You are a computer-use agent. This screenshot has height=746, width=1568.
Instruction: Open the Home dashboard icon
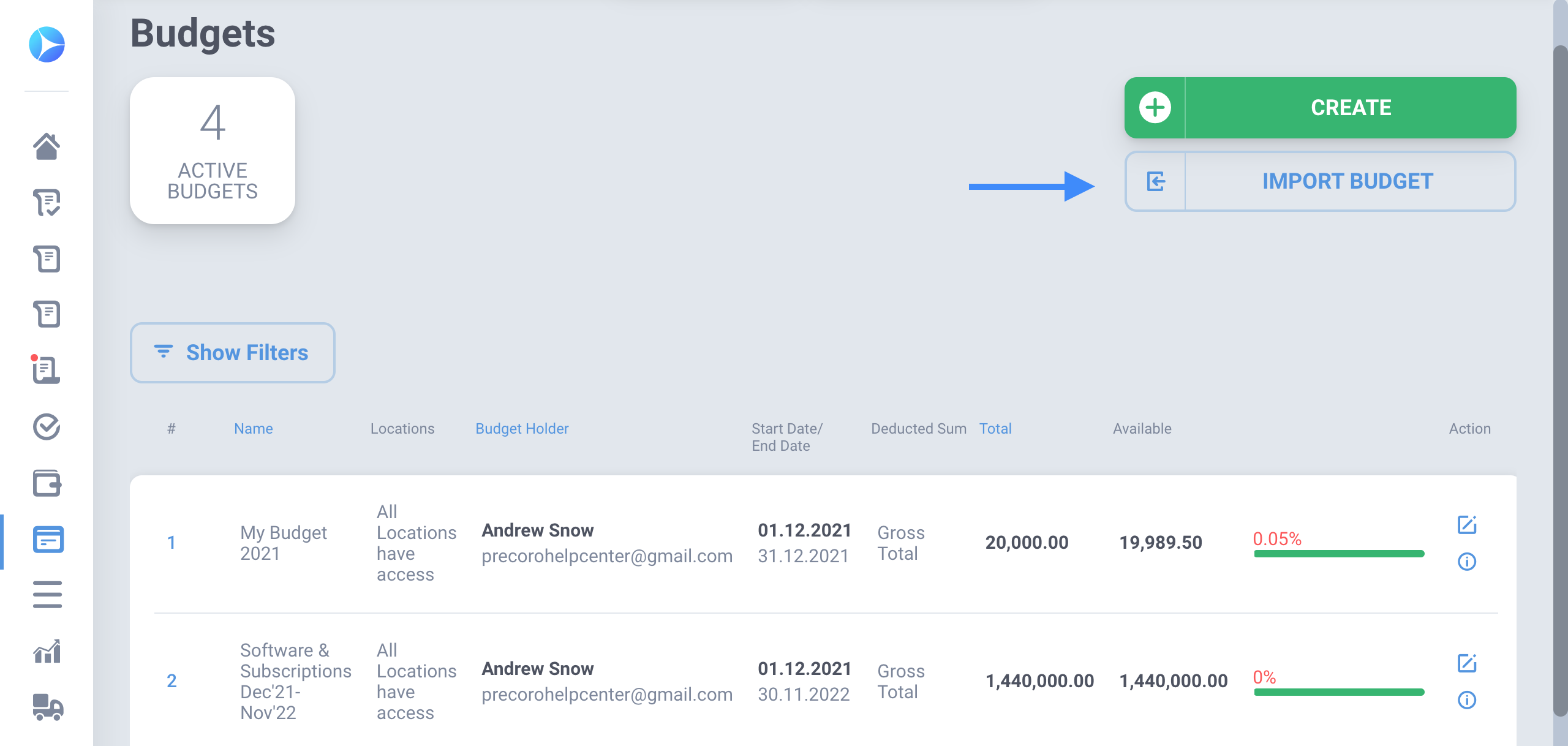pyautogui.click(x=47, y=146)
